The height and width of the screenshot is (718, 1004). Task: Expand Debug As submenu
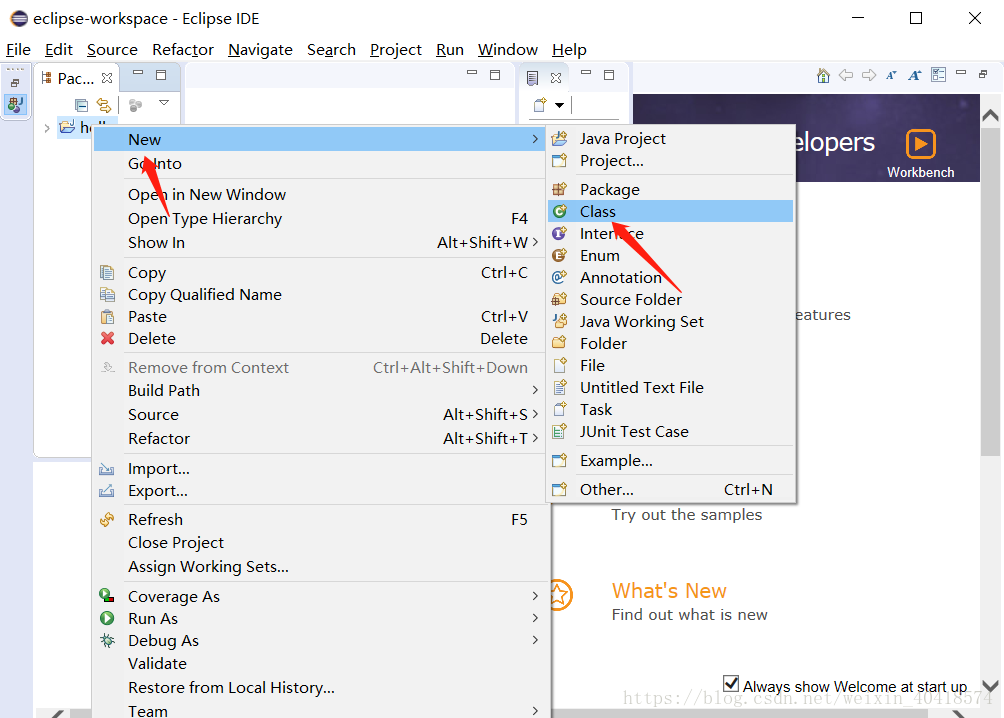click(x=535, y=640)
